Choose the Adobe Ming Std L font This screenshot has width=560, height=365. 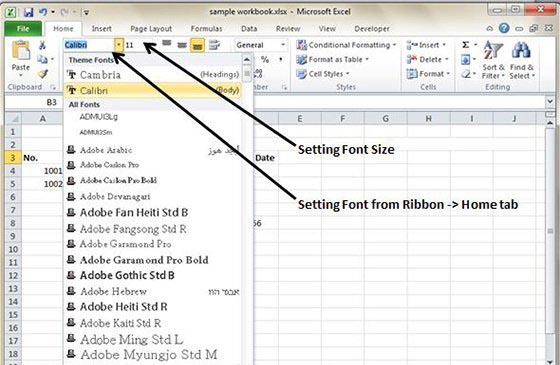pyautogui.click(x=153, y=339)
